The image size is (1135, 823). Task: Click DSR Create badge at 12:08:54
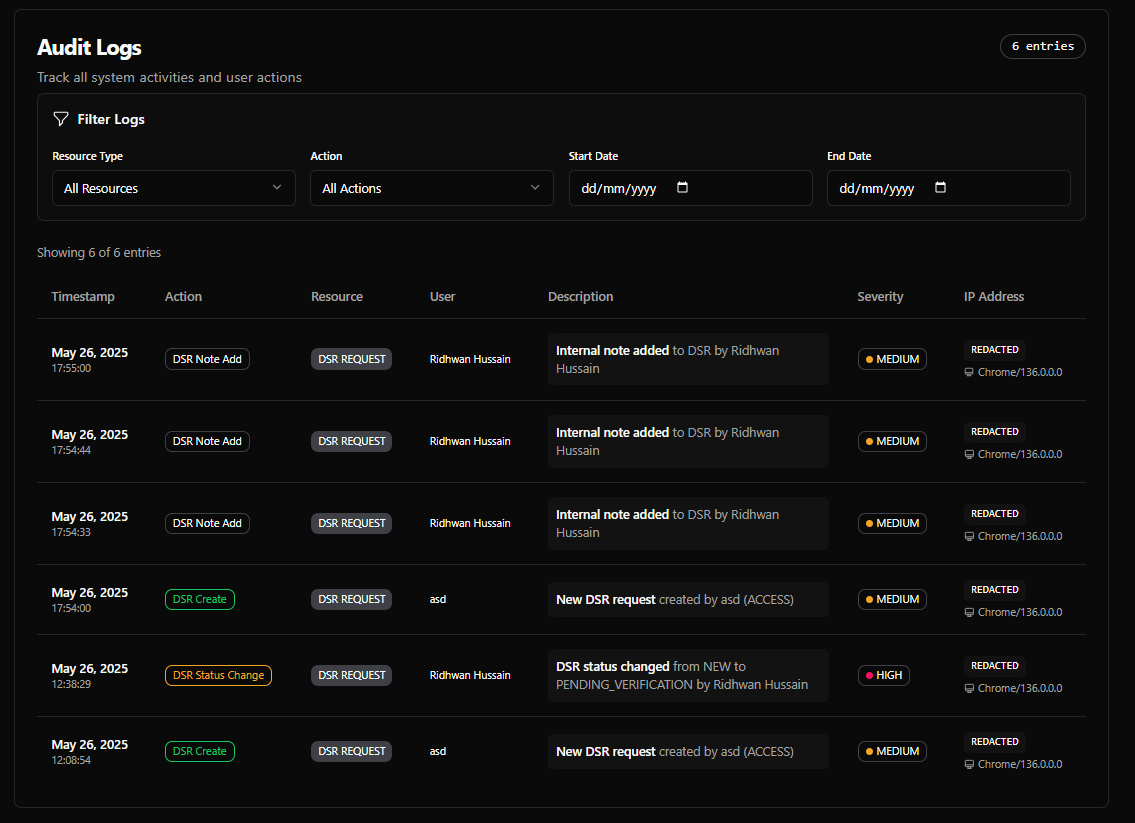(200, 751)
